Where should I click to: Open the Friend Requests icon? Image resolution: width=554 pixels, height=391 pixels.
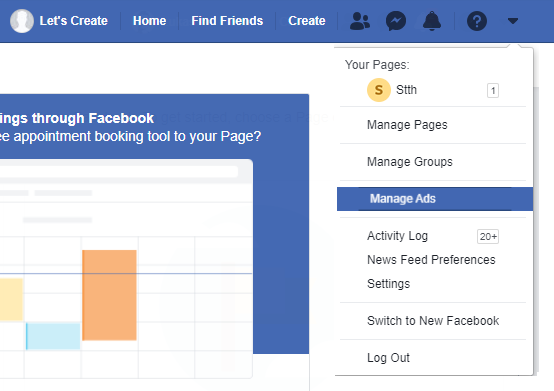(x=360, y=21)
